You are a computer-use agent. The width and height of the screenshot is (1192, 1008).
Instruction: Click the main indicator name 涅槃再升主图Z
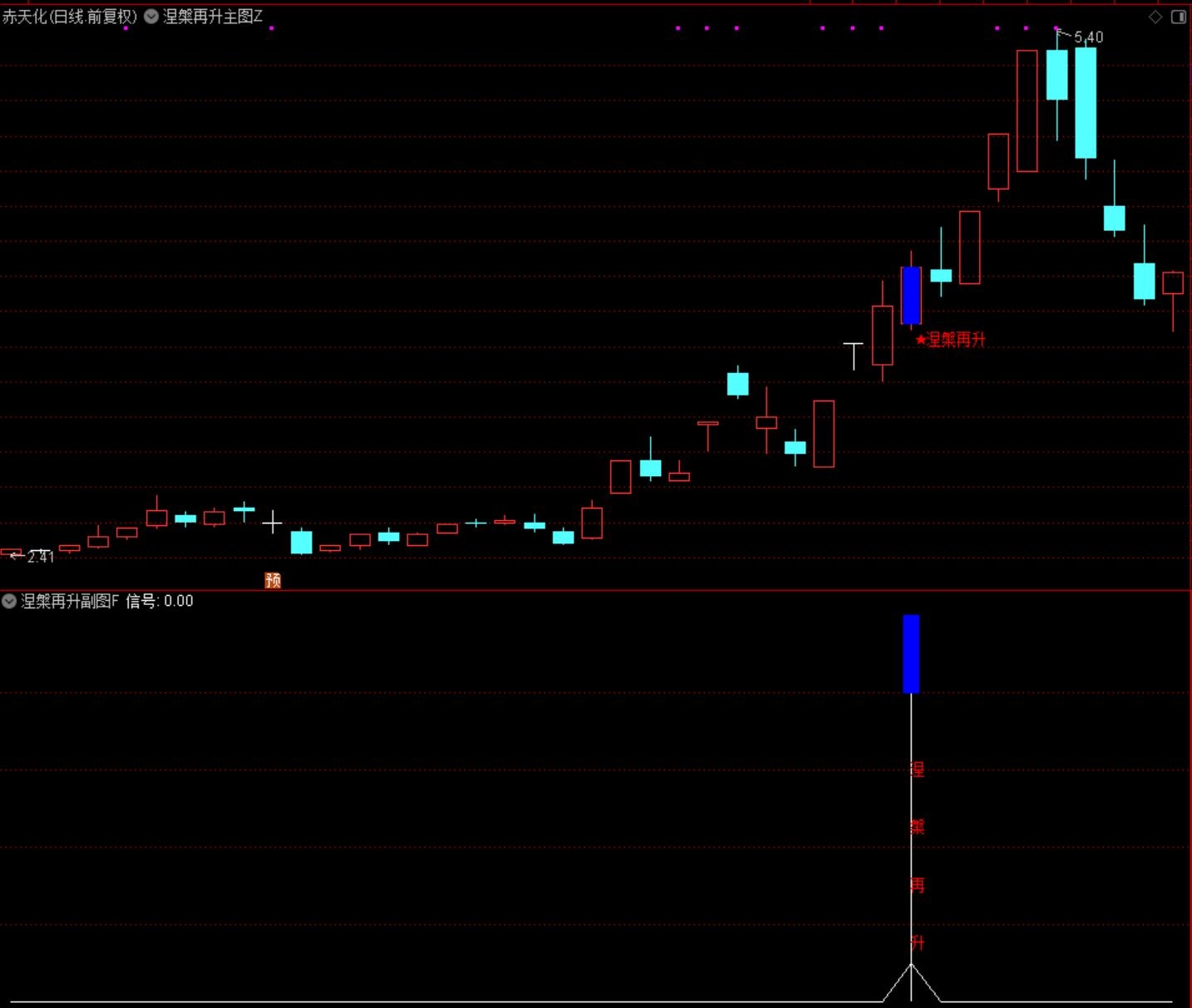(x=213, y=16)
